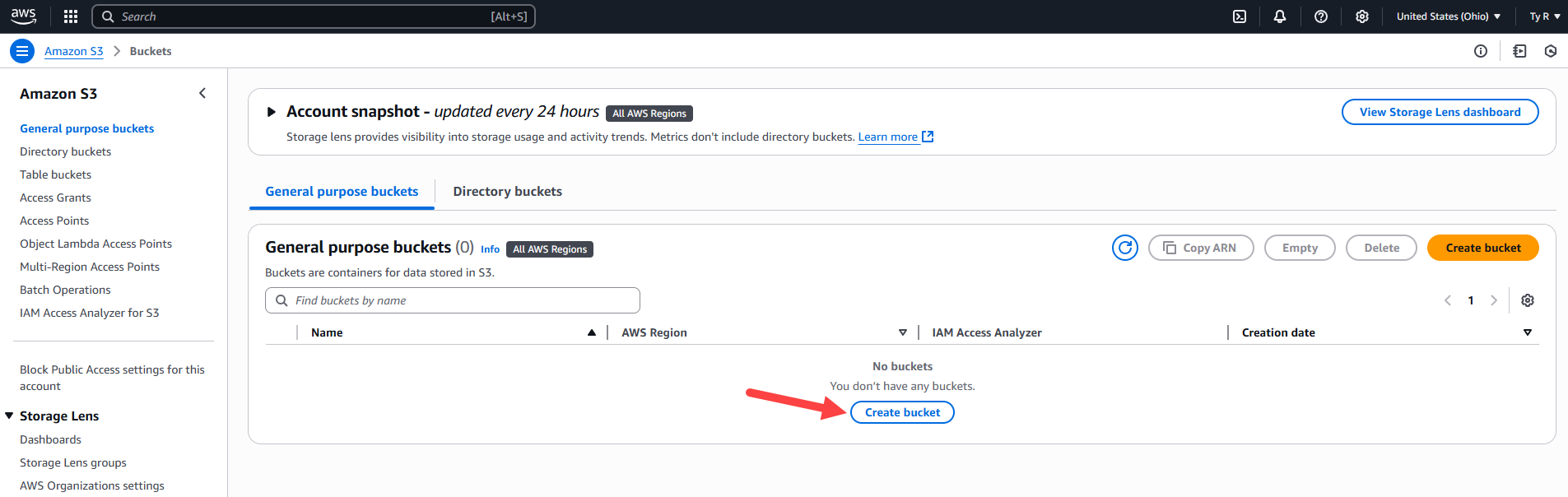Viewport: 1568px width, 497px height.
Task: Open Directory buckets in sidebar
Action: coord(66,151)
